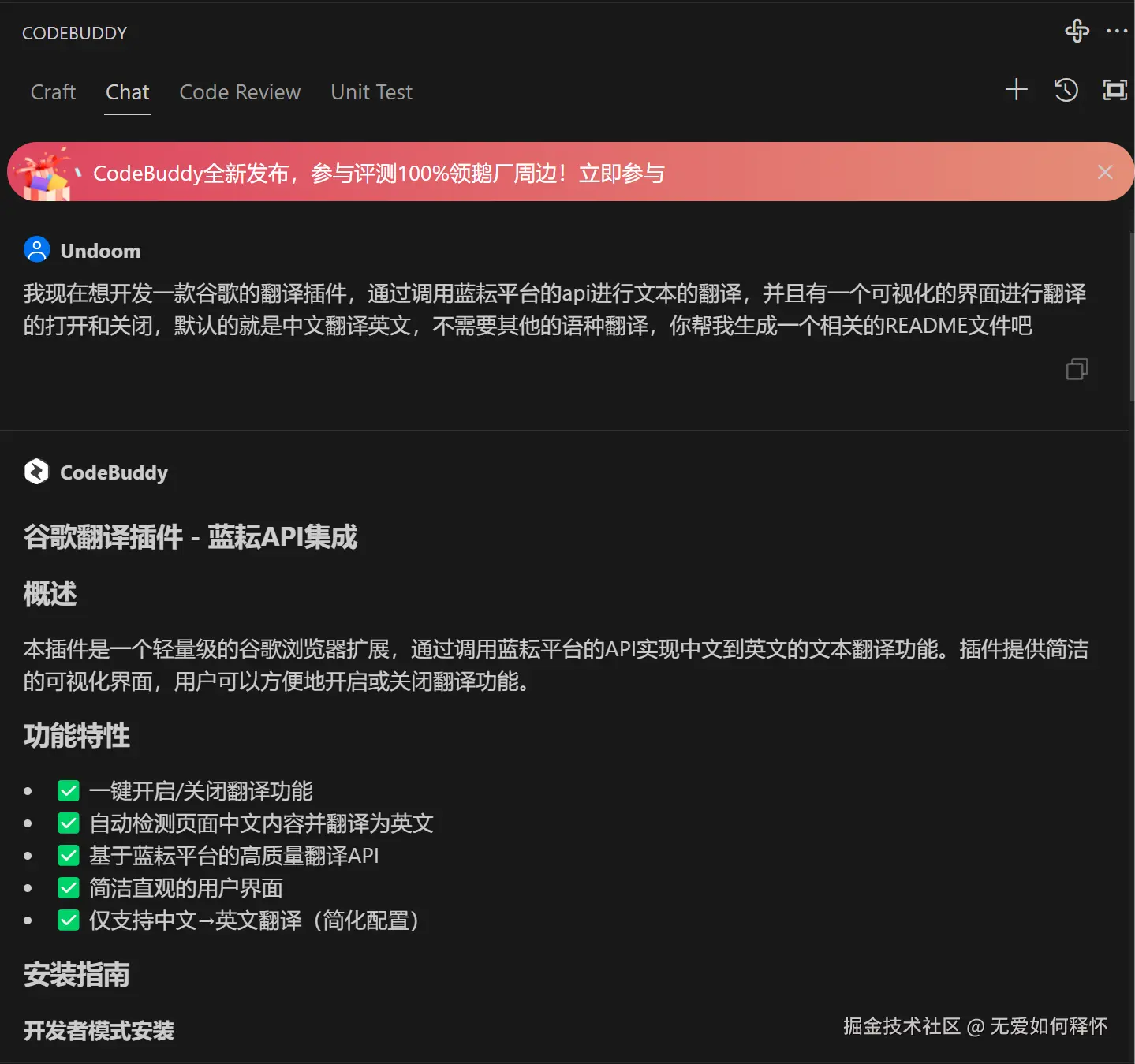Viewport: 1135px width, 1064px height.
Task: Select the Chat tab
Action: pyautogui.click(x=128, y=92)
